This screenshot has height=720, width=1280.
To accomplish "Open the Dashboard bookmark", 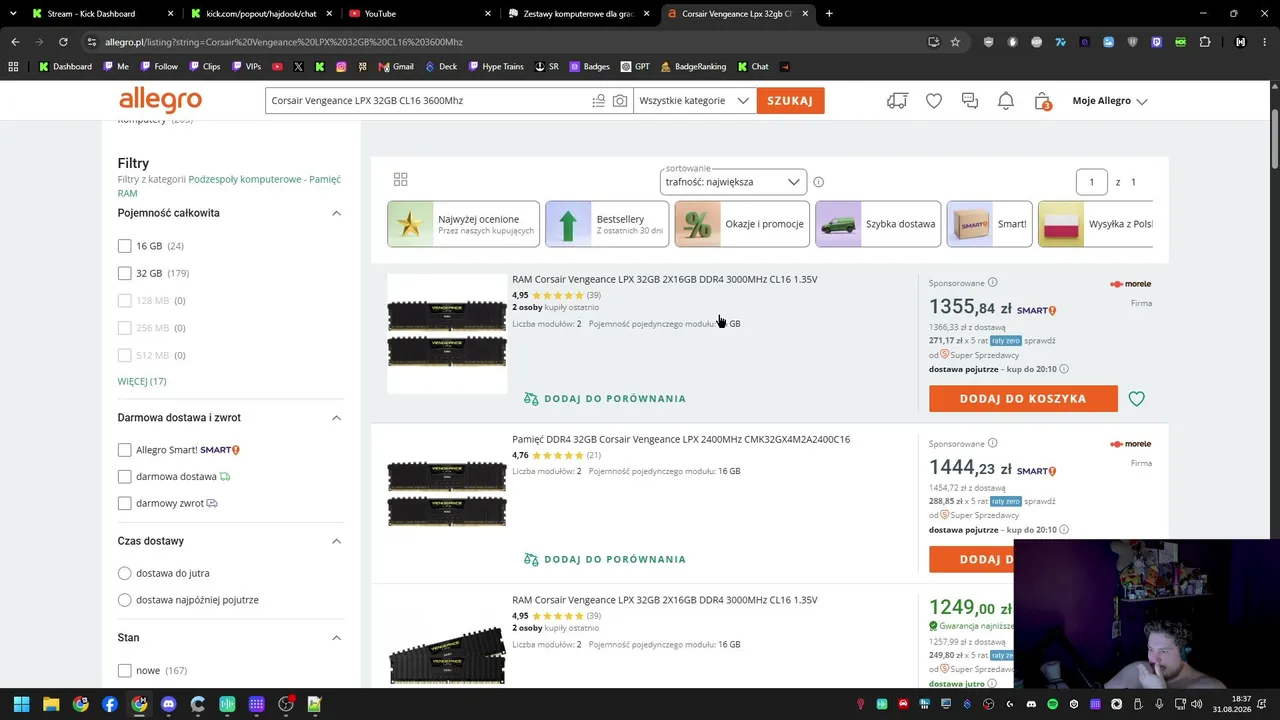I will point(65,67).
